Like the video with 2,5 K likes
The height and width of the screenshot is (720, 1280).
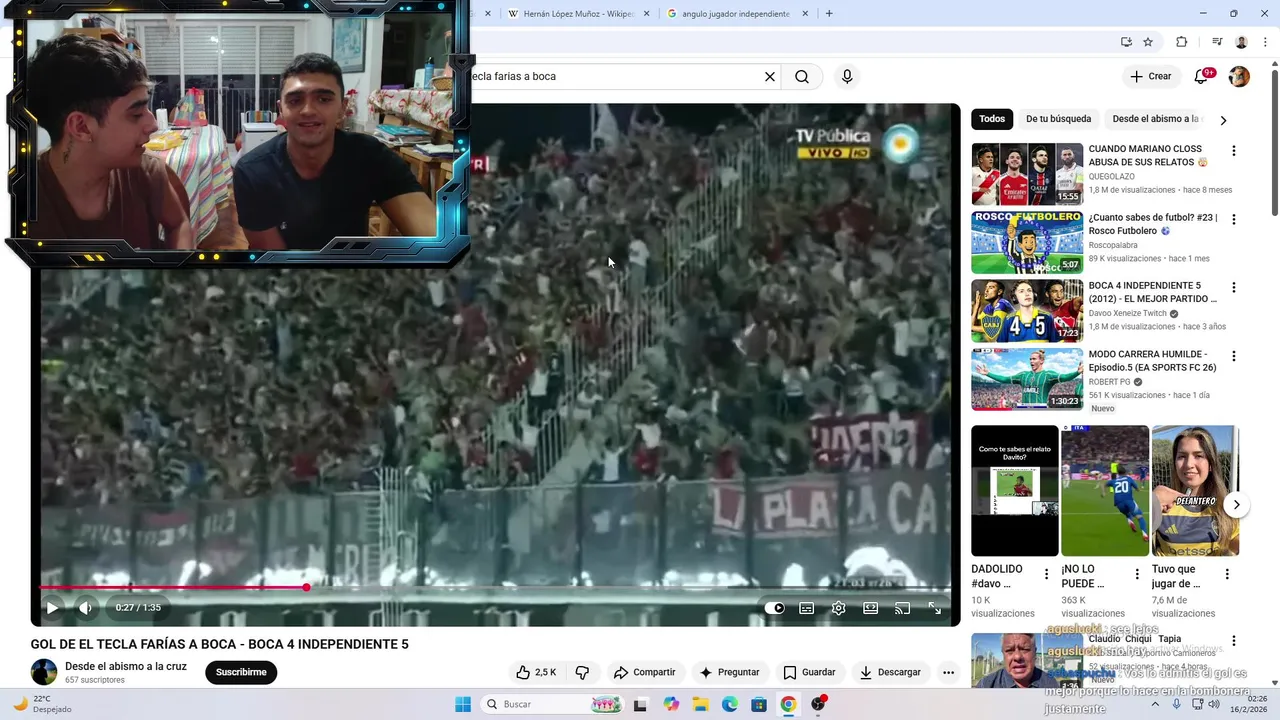(536, 672)
